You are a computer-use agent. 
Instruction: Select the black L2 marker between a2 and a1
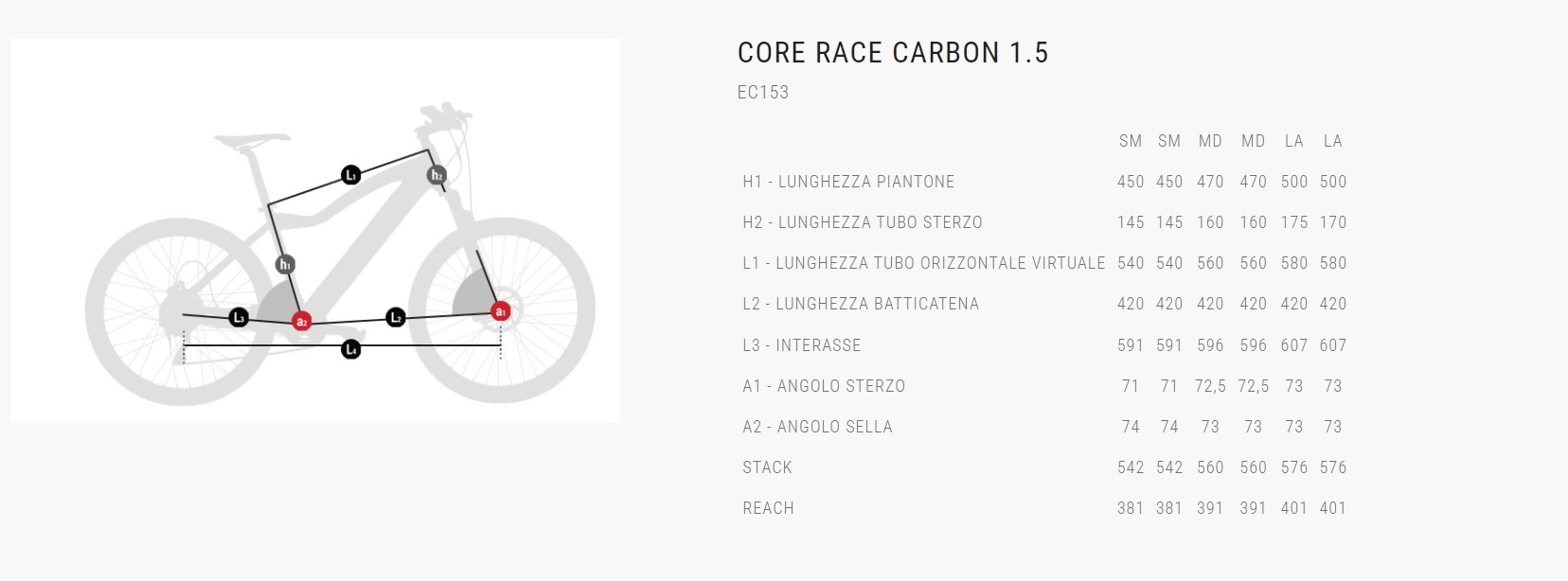(396, 317)
